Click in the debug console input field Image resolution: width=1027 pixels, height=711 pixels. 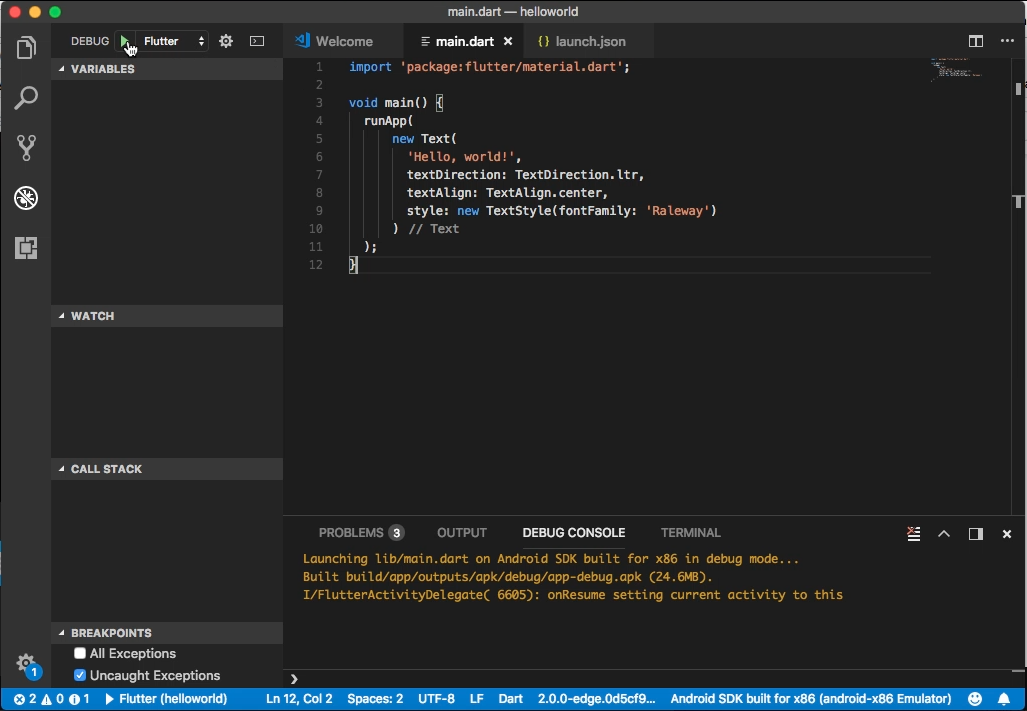point(655,679)
